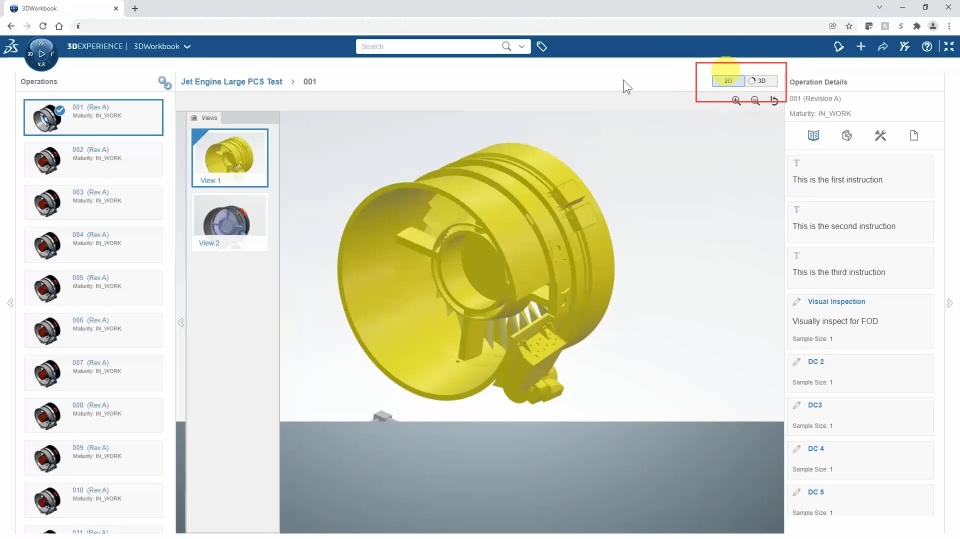Collapse the Views panel with left chevron
The height and width of the screenshot is (539, 960).
(181, 322)
